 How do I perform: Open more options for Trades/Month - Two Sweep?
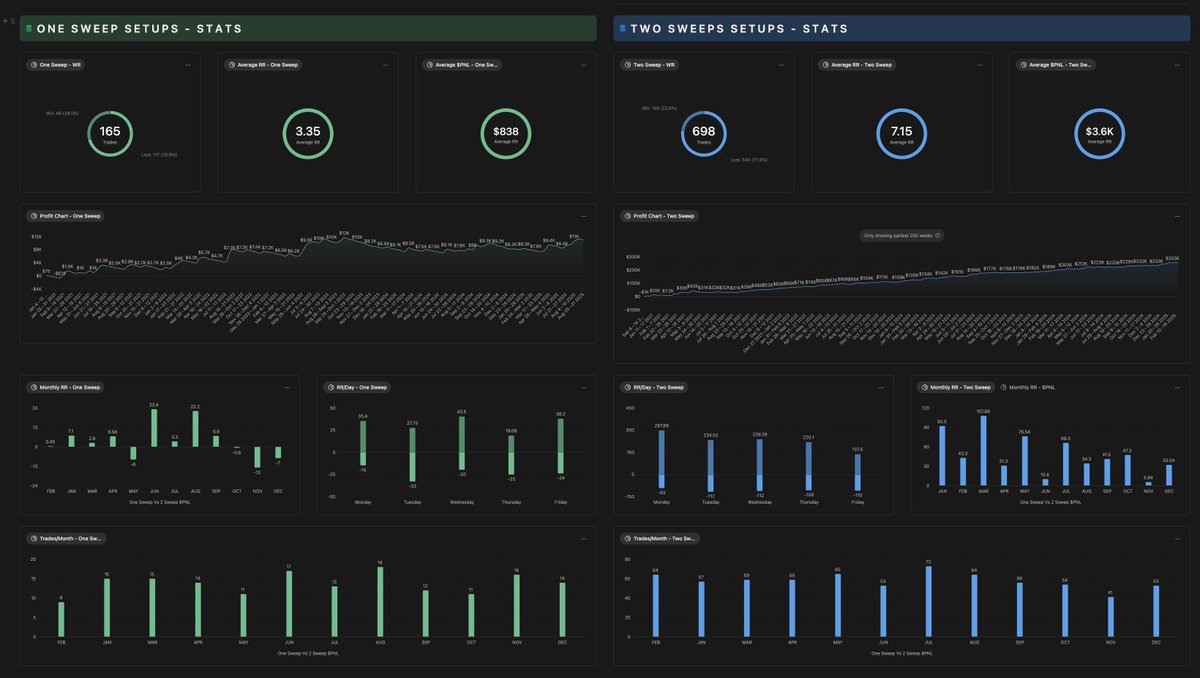1176,538
